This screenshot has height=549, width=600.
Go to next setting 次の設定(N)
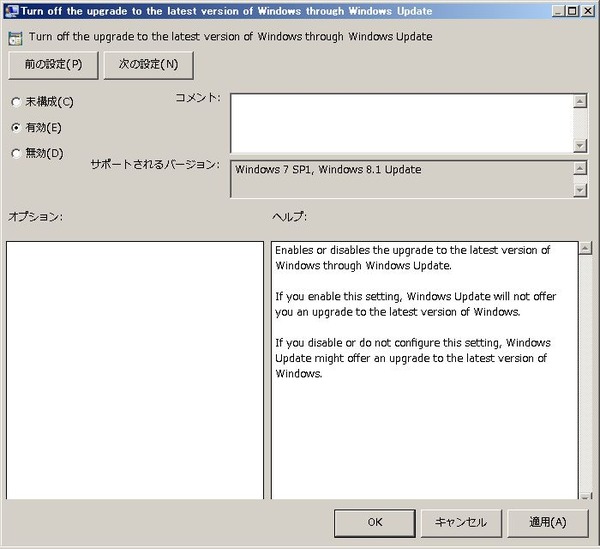[x=148, y=65]
